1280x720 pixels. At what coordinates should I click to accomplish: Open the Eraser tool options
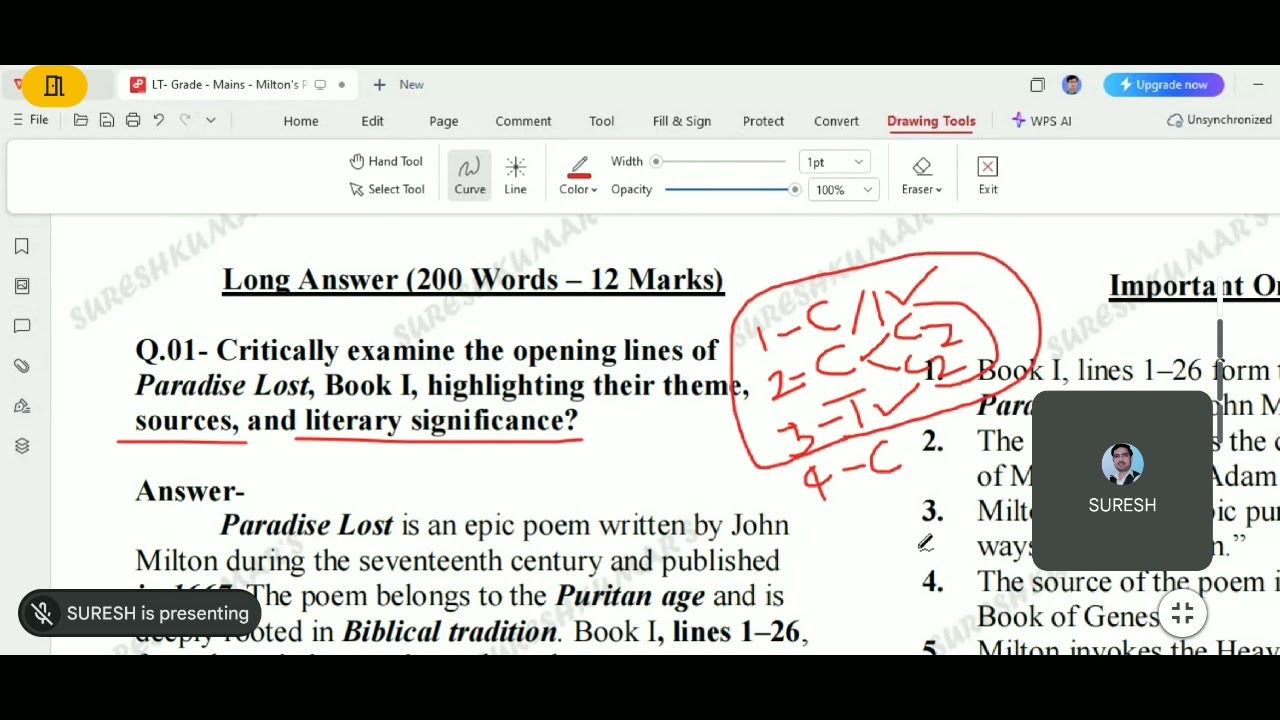[922, 175]
